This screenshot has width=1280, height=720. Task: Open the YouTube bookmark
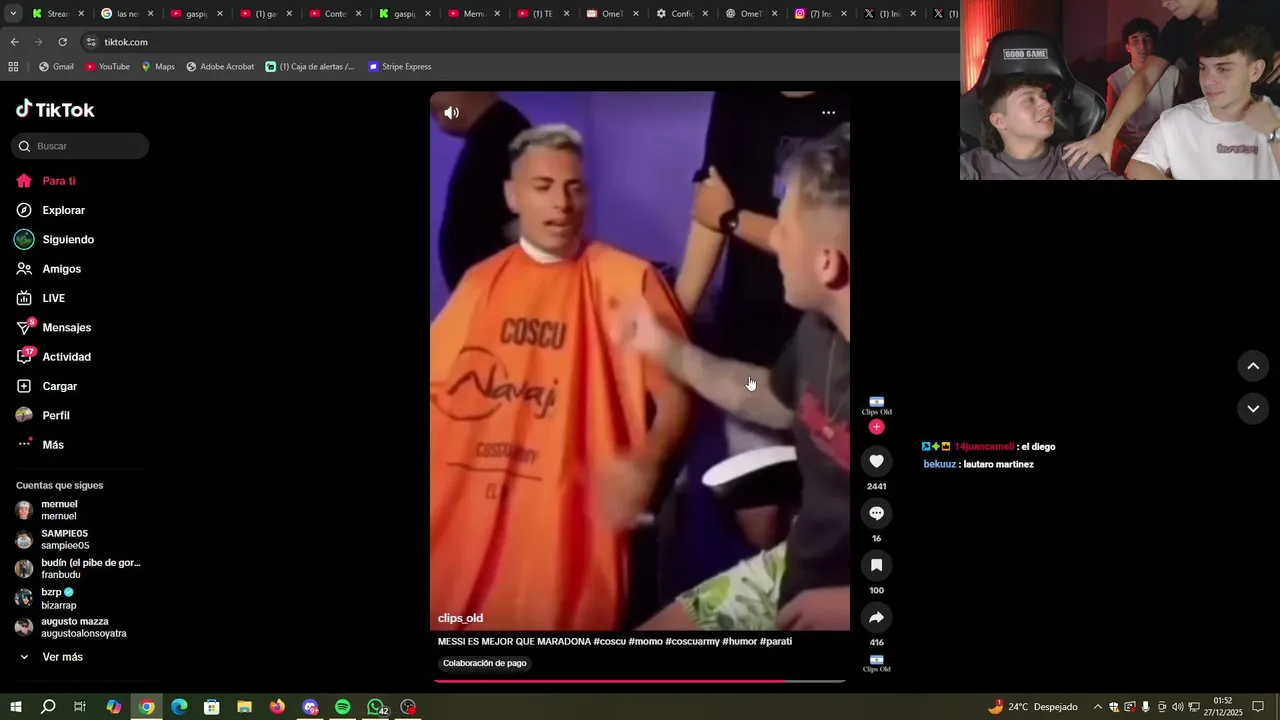107,67
